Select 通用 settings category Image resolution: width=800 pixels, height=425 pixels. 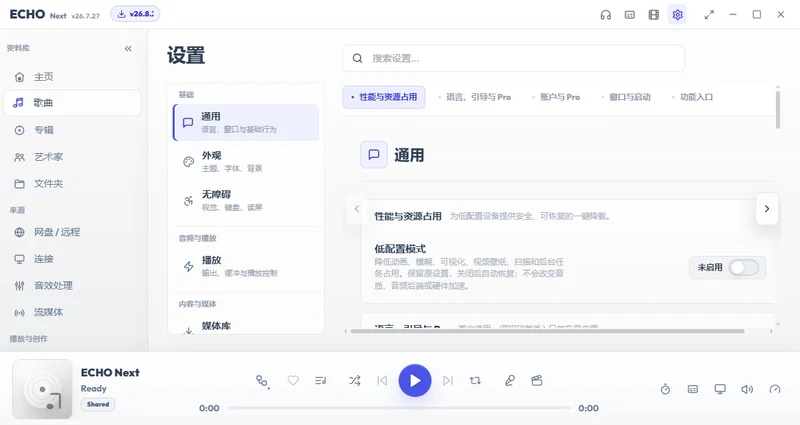[246, 122]
